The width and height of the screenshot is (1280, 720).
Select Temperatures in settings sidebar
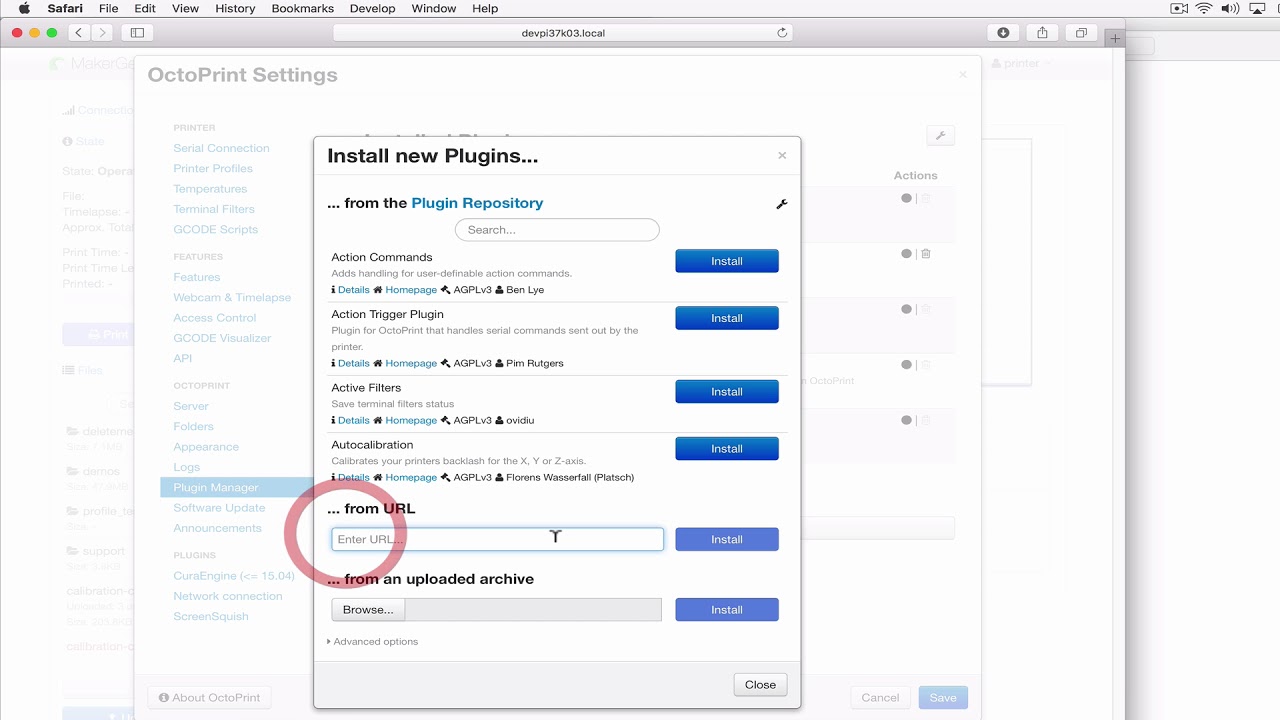point(210,189)
